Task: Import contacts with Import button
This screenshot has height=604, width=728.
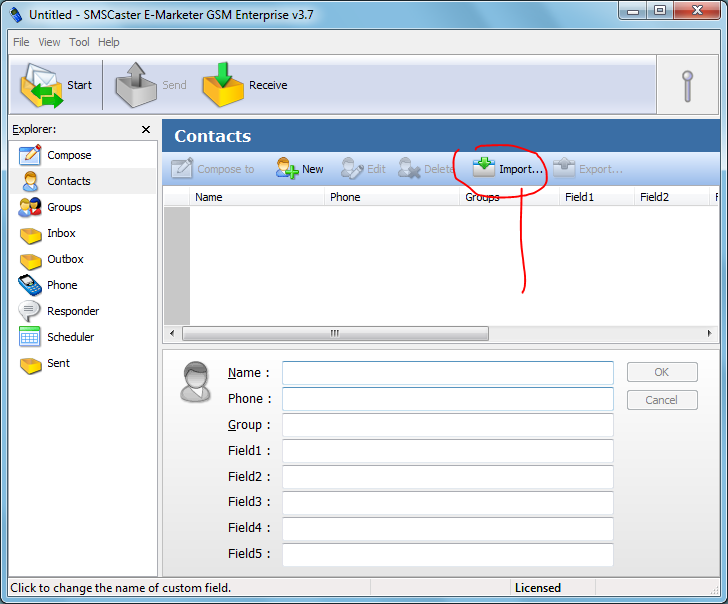Action: point(507,169)
